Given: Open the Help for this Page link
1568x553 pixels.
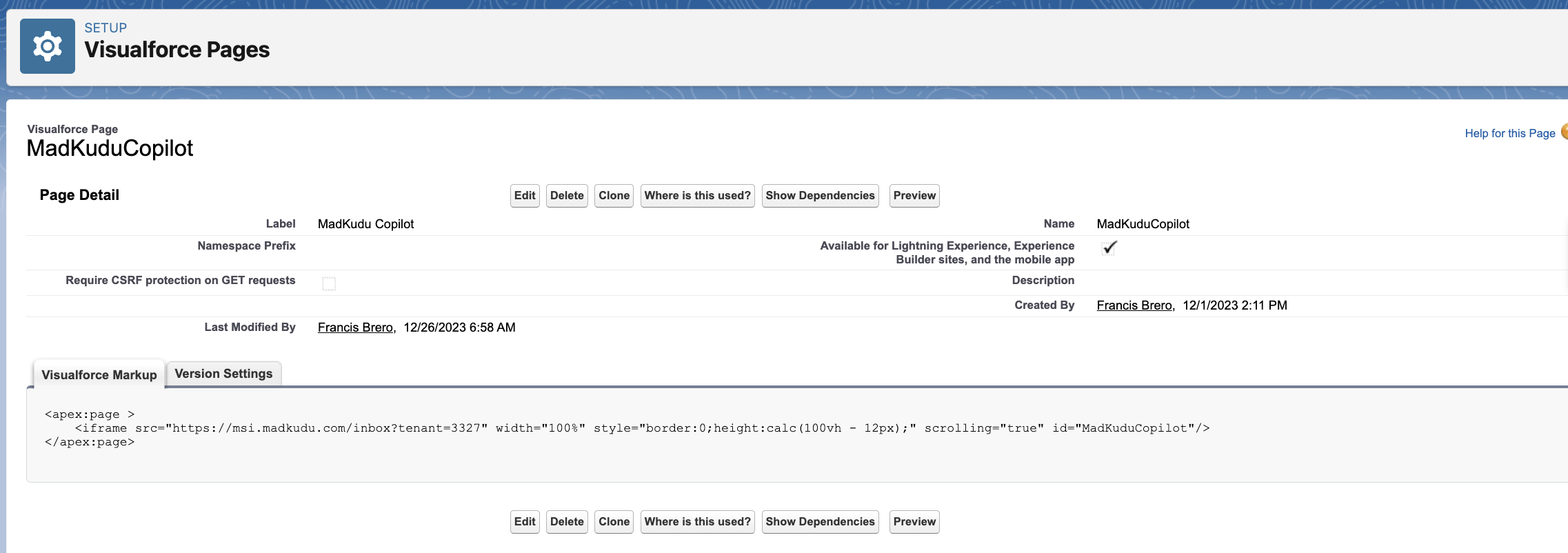Looking at the screenshot, I should (1510, 133).
